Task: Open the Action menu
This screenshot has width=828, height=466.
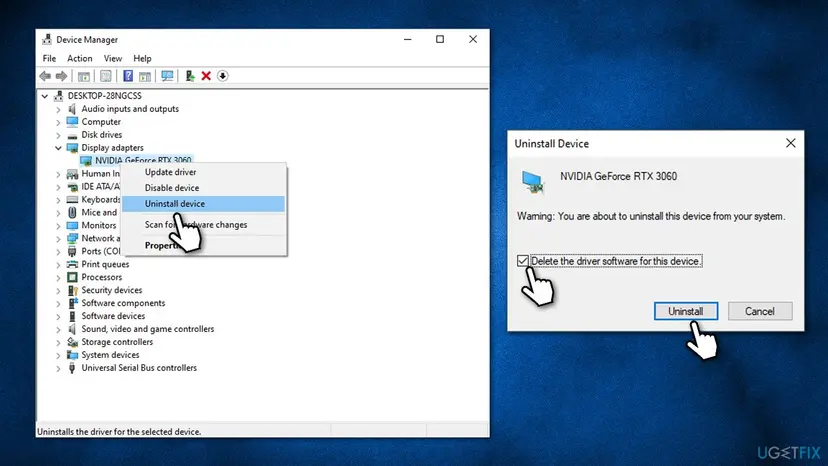Action: (x=80, y=59)
